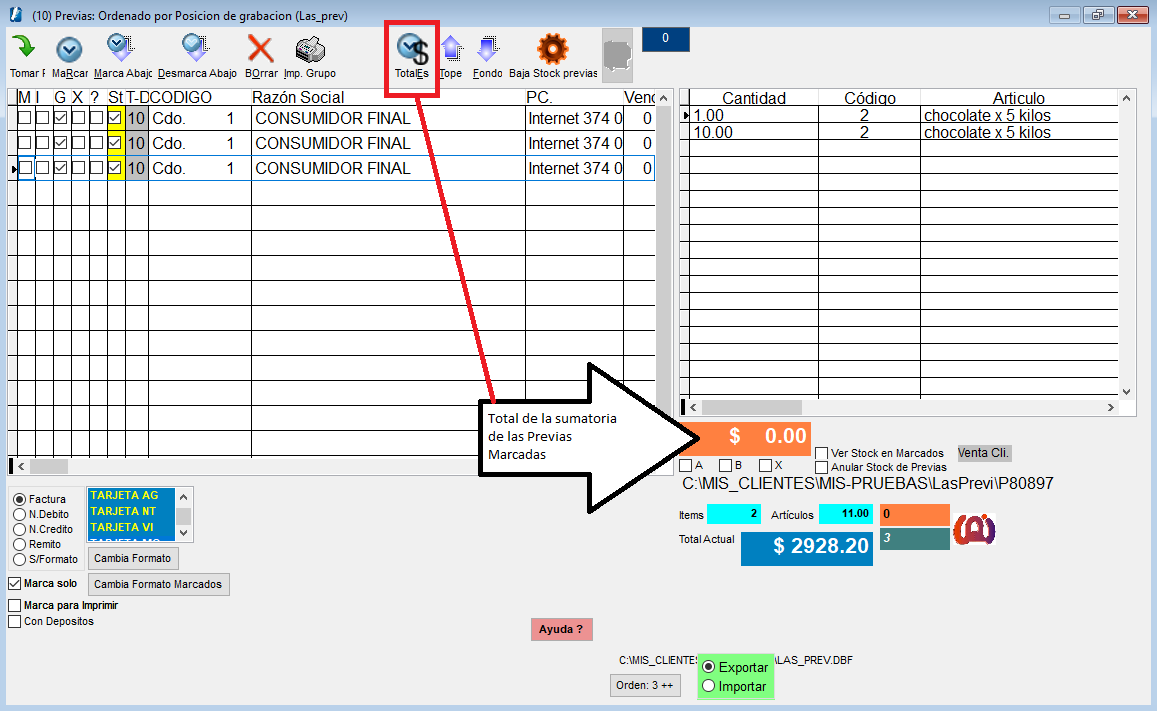Screen dimensions: 1157x711
Task: Tick Ver Stock en Marcados checkbox
Action: pos(821,453)
